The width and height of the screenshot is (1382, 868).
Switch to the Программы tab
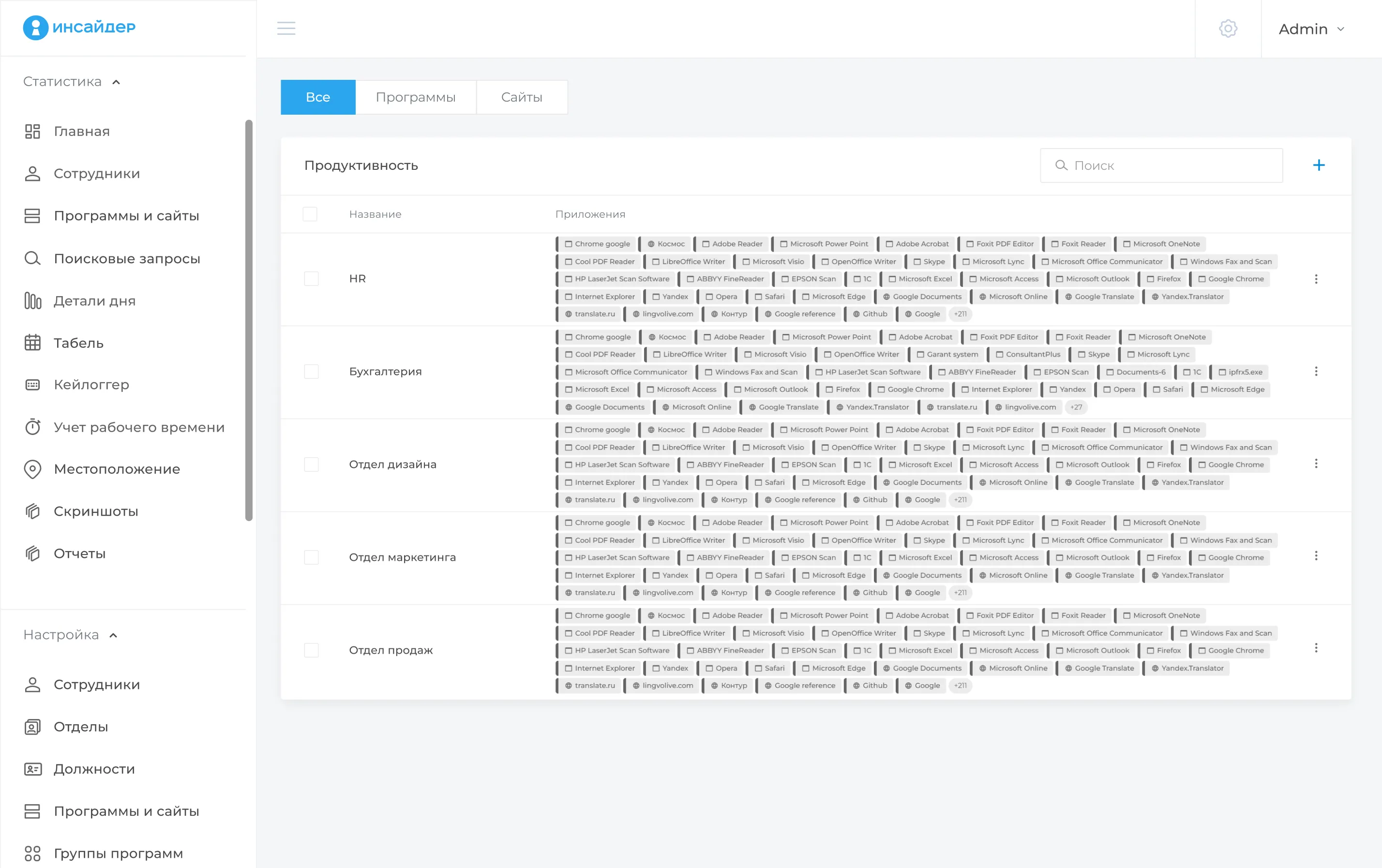click(x=416, y=97)
